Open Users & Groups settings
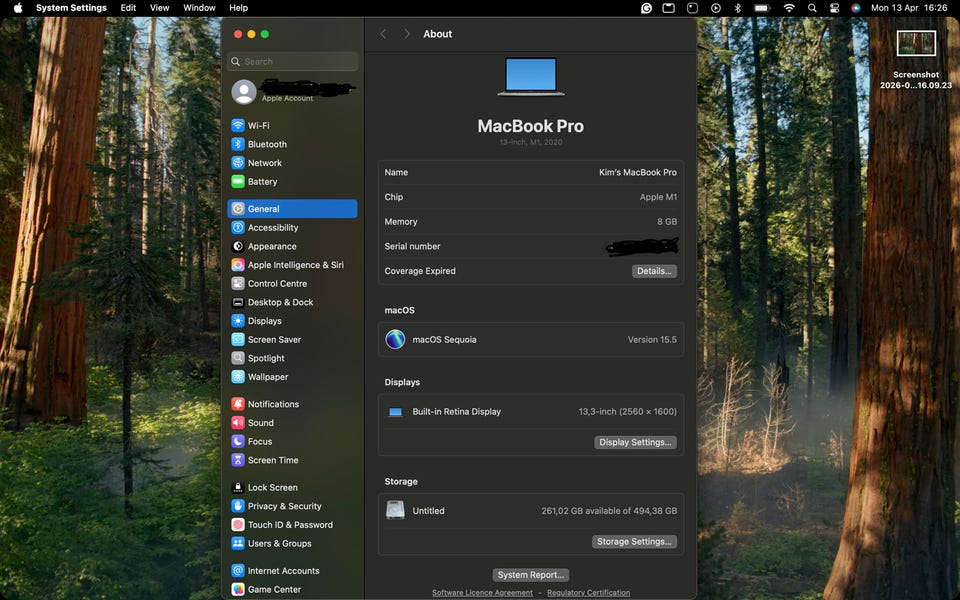 click(292, 543)
